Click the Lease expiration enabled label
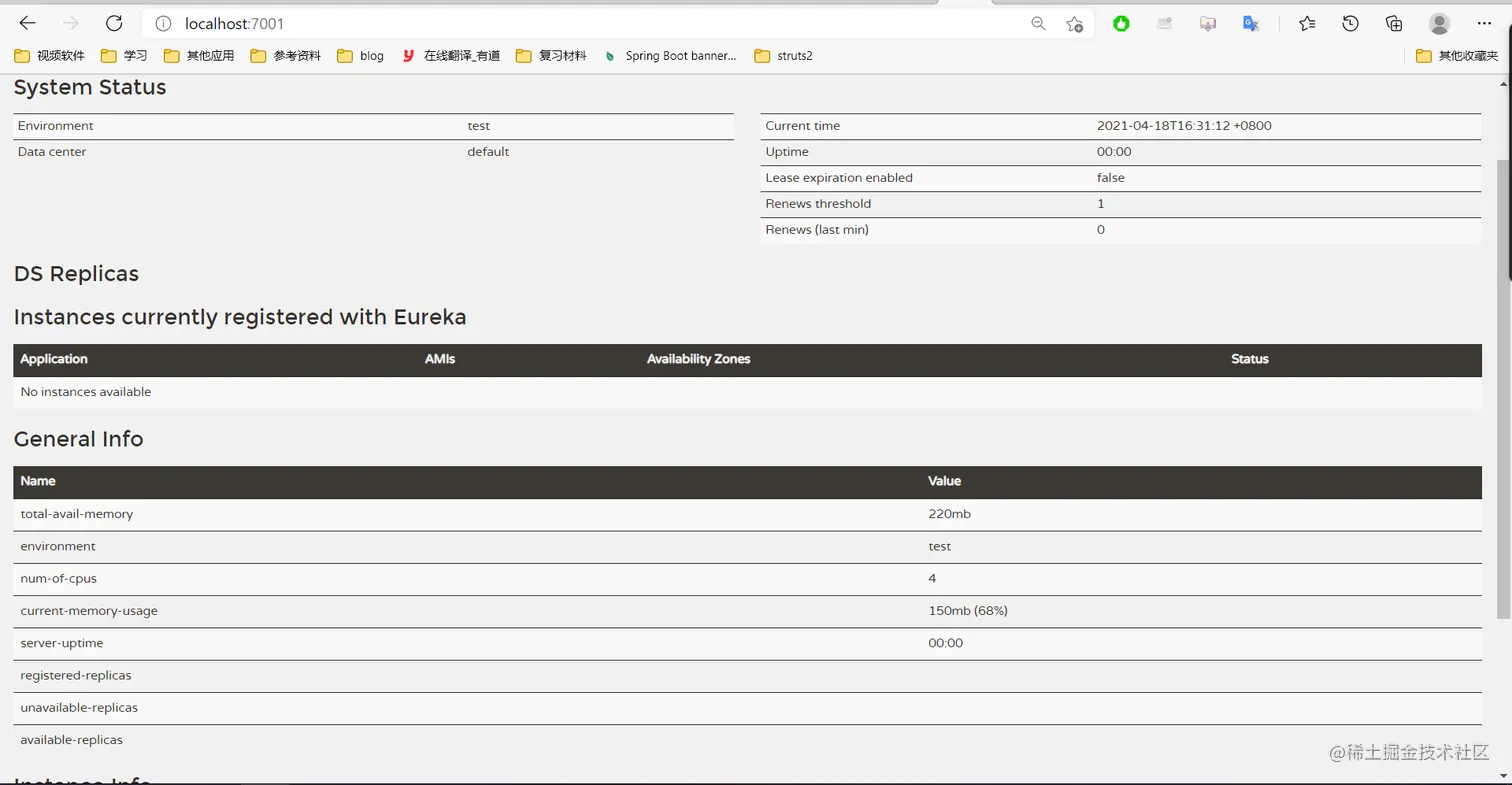 point(839,178)
